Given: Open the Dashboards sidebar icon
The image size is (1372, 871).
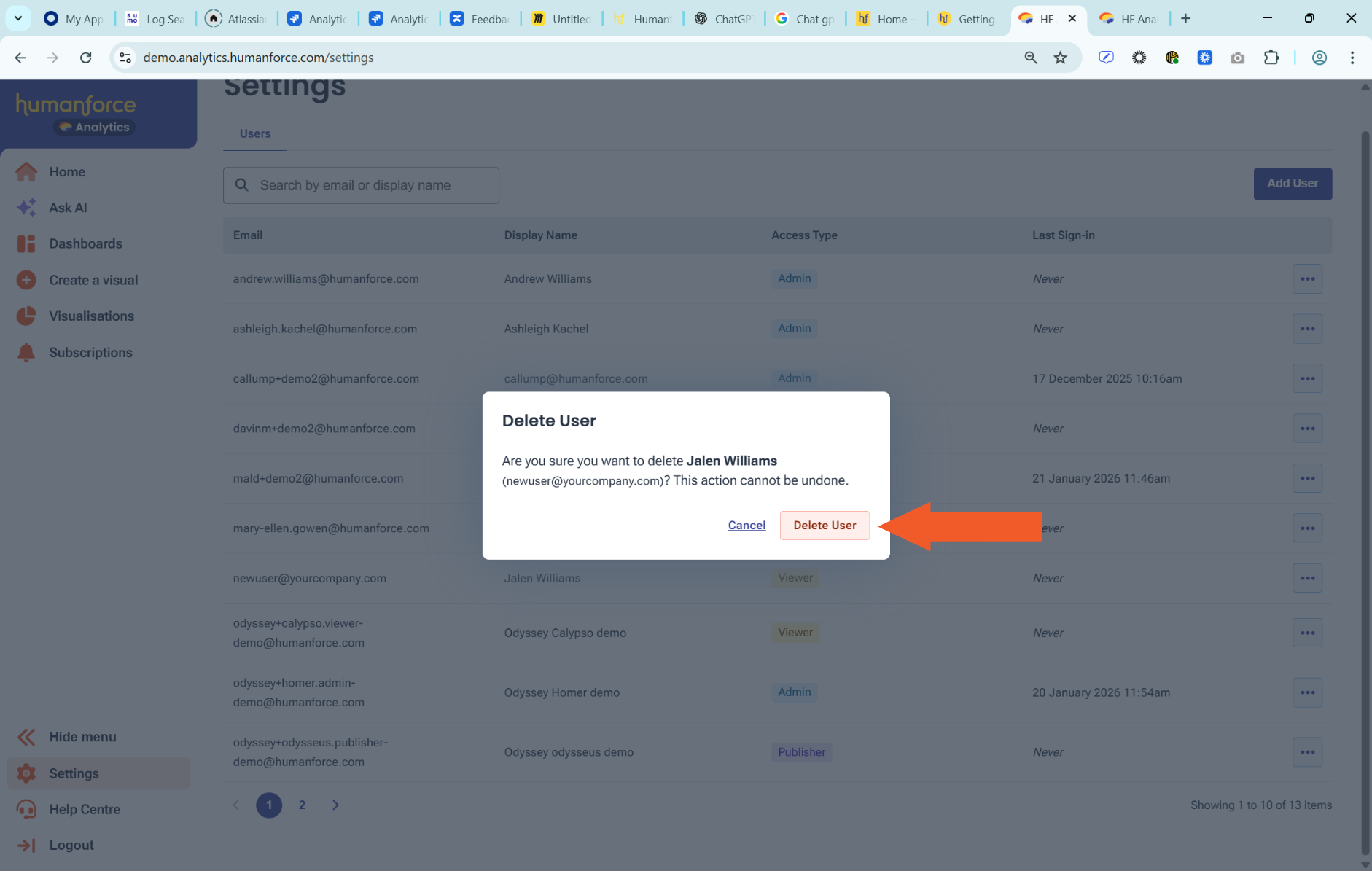Looking at the screenshot, I should [26, 244].
